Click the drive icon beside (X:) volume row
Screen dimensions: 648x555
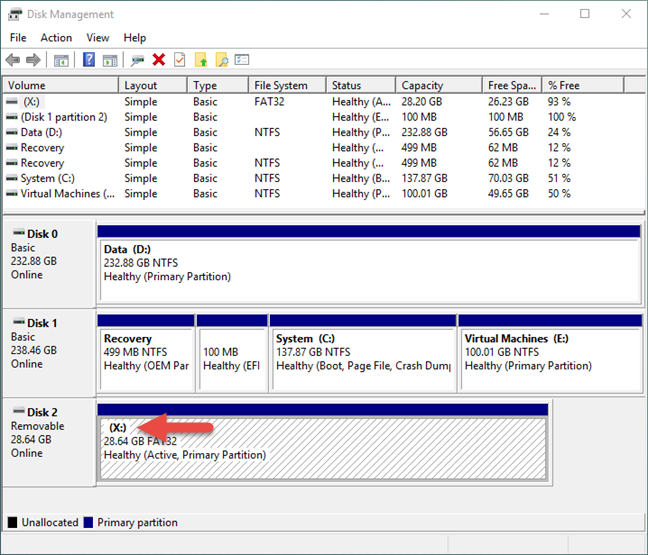coord(12,102)
